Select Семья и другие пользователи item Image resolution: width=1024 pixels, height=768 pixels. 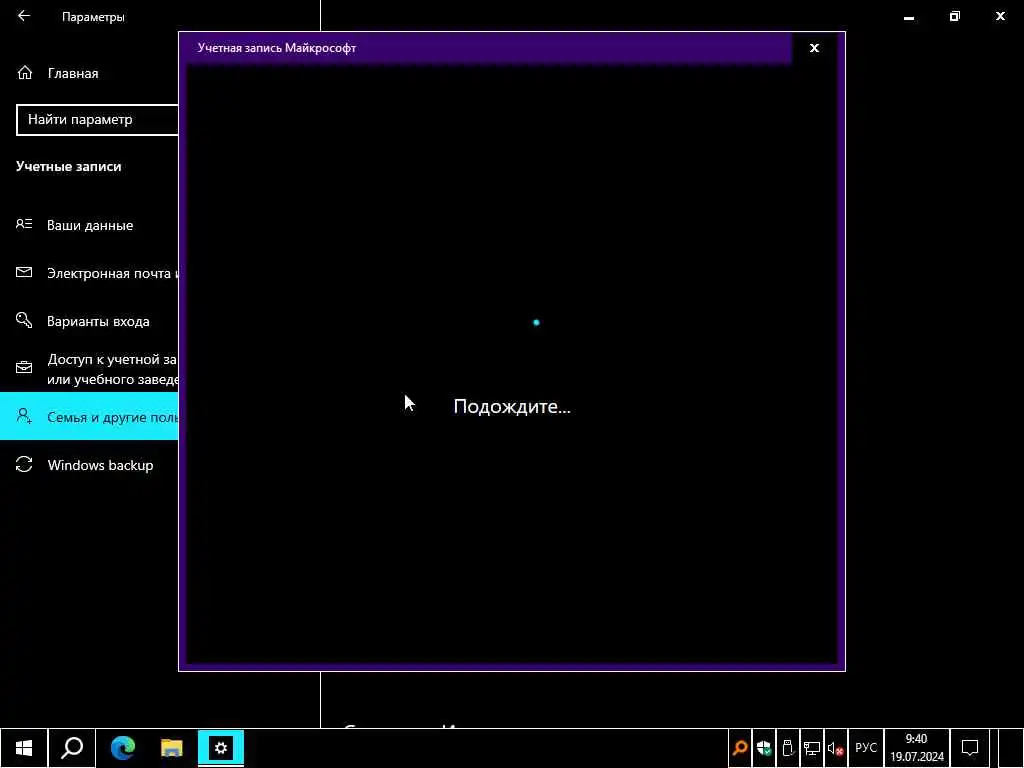click(89, 417)
